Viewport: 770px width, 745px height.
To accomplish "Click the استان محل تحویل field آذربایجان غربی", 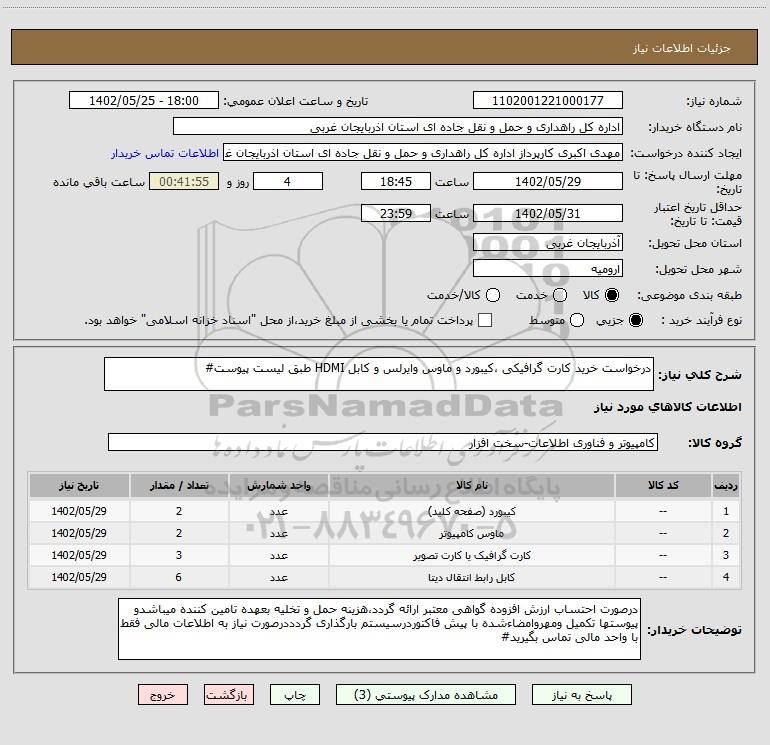I will (x=548, y=242).
